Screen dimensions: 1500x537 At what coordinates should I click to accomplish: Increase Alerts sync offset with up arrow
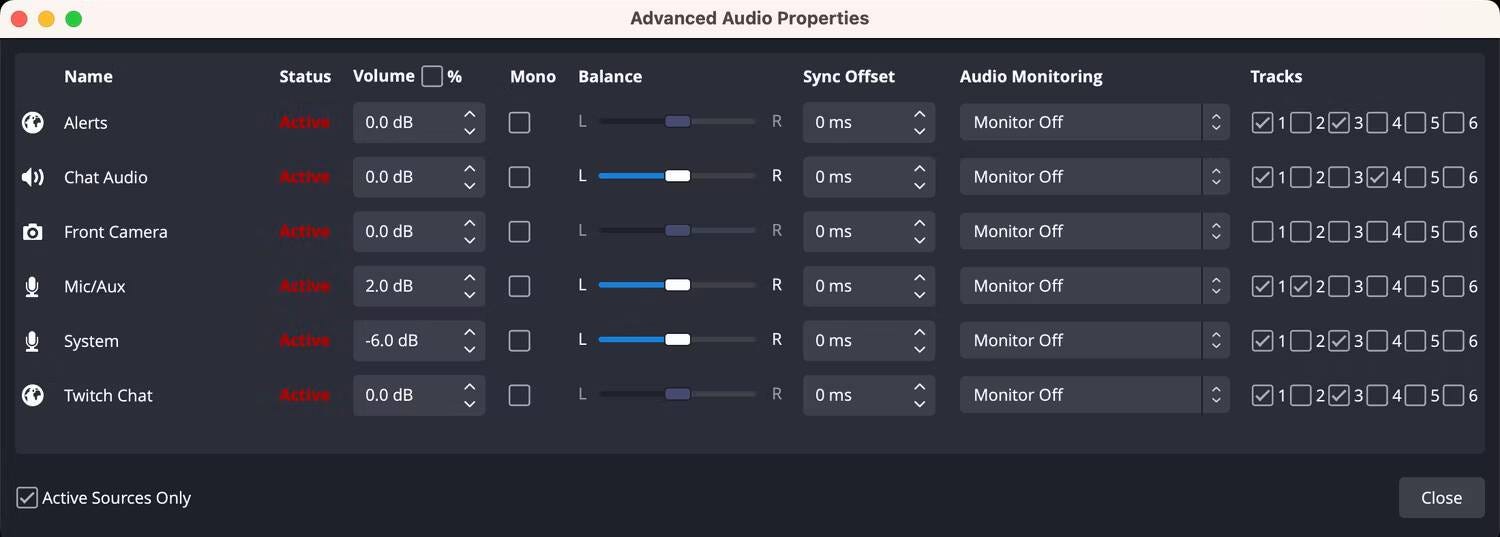pyautogui.click(x=919, y=113)
